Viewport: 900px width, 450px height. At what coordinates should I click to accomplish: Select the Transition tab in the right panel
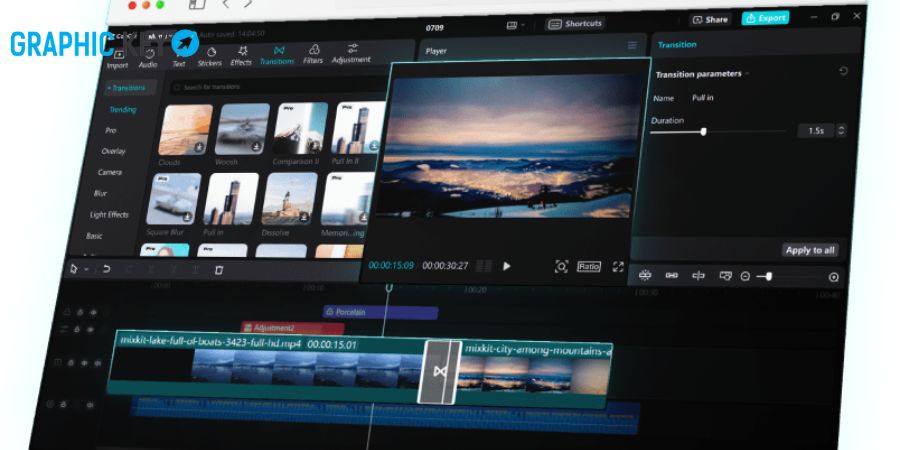coord(677,45)
